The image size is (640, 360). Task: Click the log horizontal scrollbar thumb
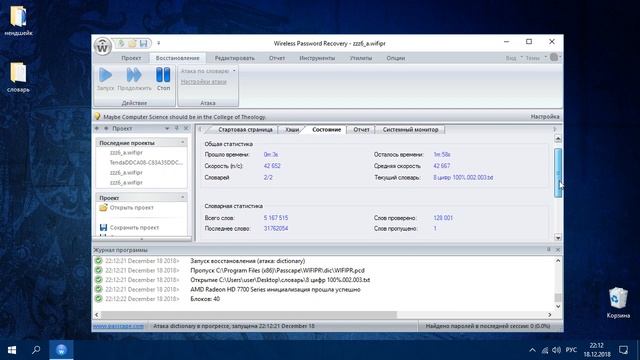(x=249, y=315)
